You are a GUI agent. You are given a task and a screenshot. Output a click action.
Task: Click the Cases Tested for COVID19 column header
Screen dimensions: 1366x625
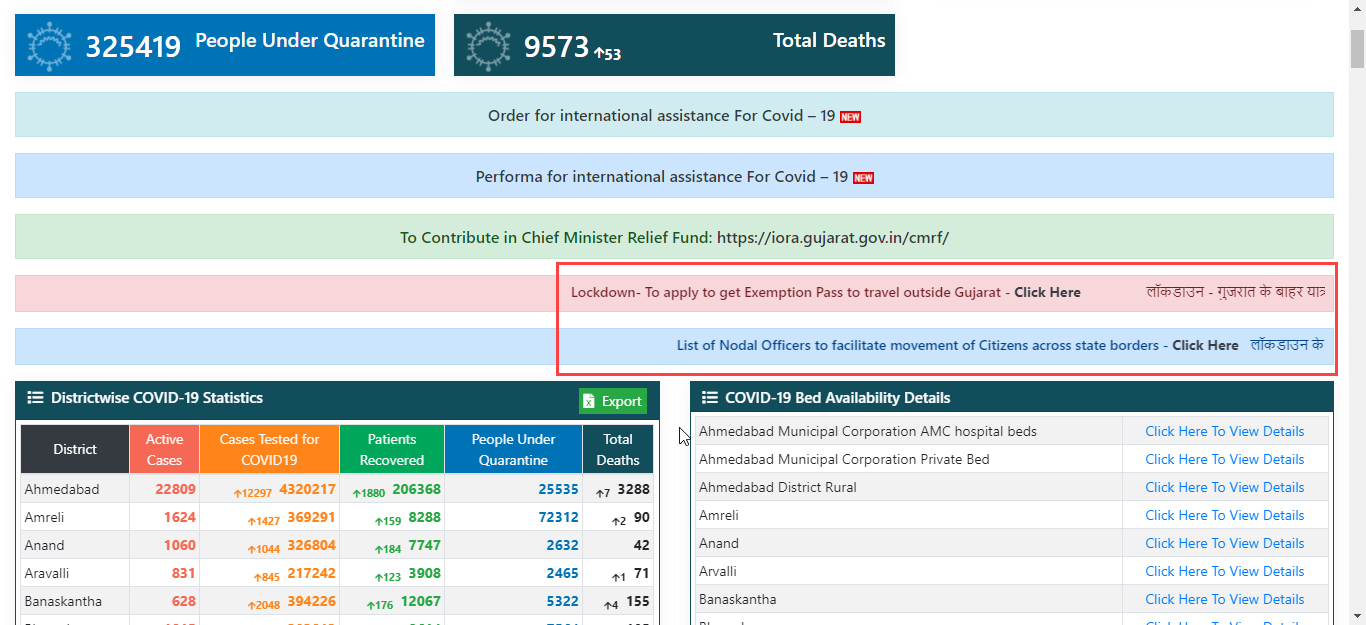[x=270, y=449]
